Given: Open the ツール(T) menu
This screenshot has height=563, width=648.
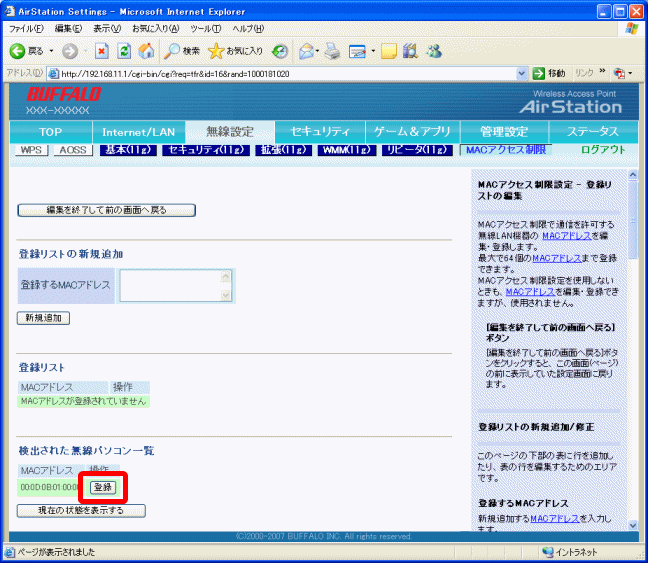Looking at the screenshot, I should [206, 29].
